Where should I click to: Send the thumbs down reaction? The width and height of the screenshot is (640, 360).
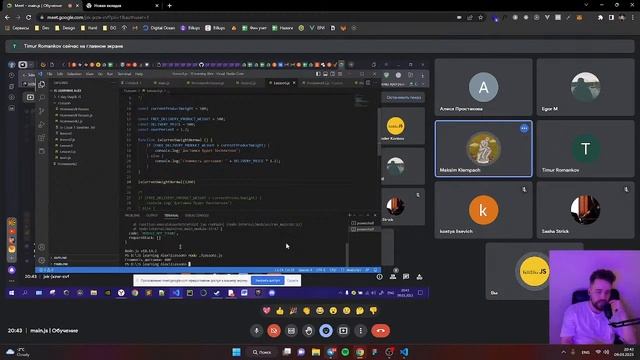point(373,311)
